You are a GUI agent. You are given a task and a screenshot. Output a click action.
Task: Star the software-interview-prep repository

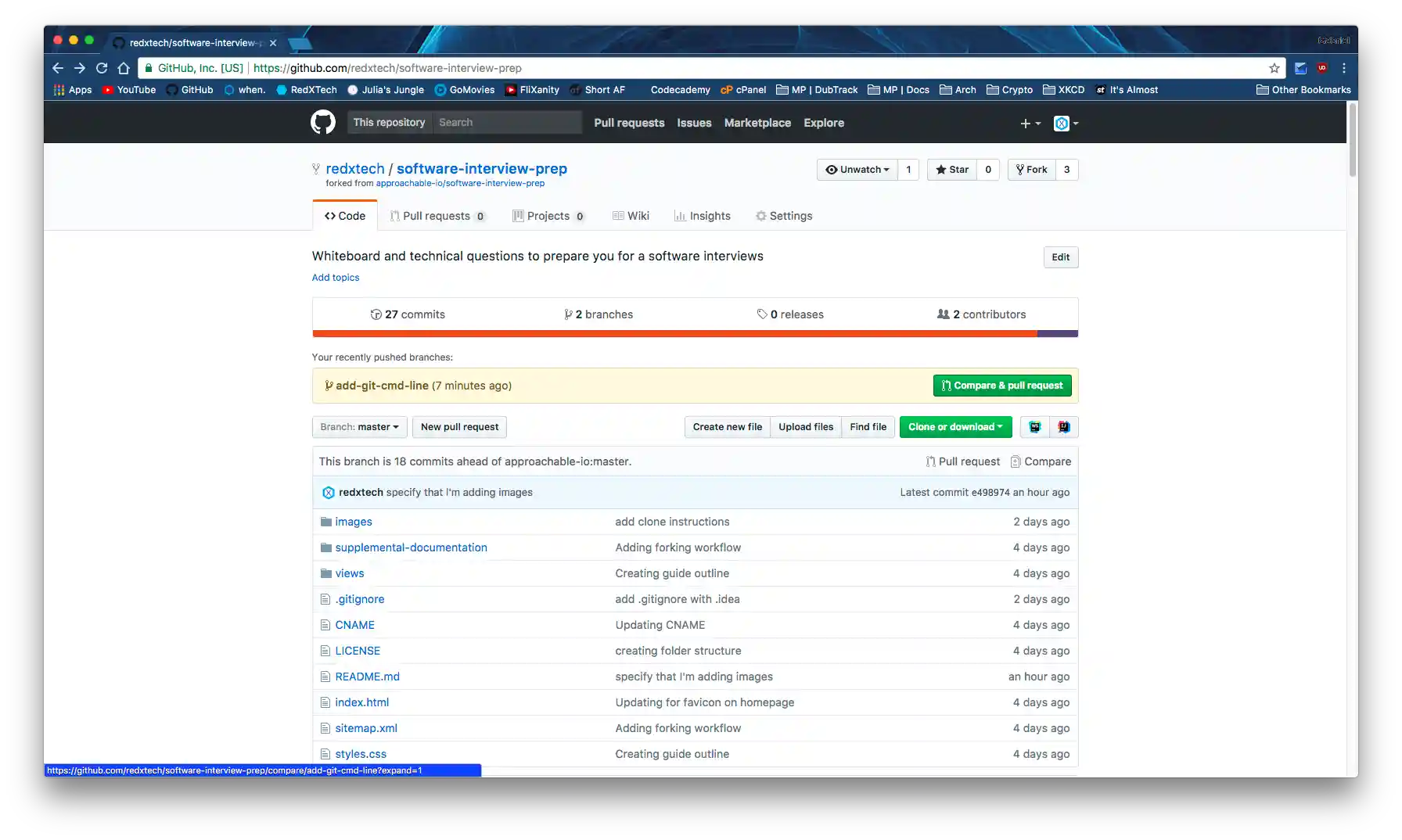coord(952,170)
